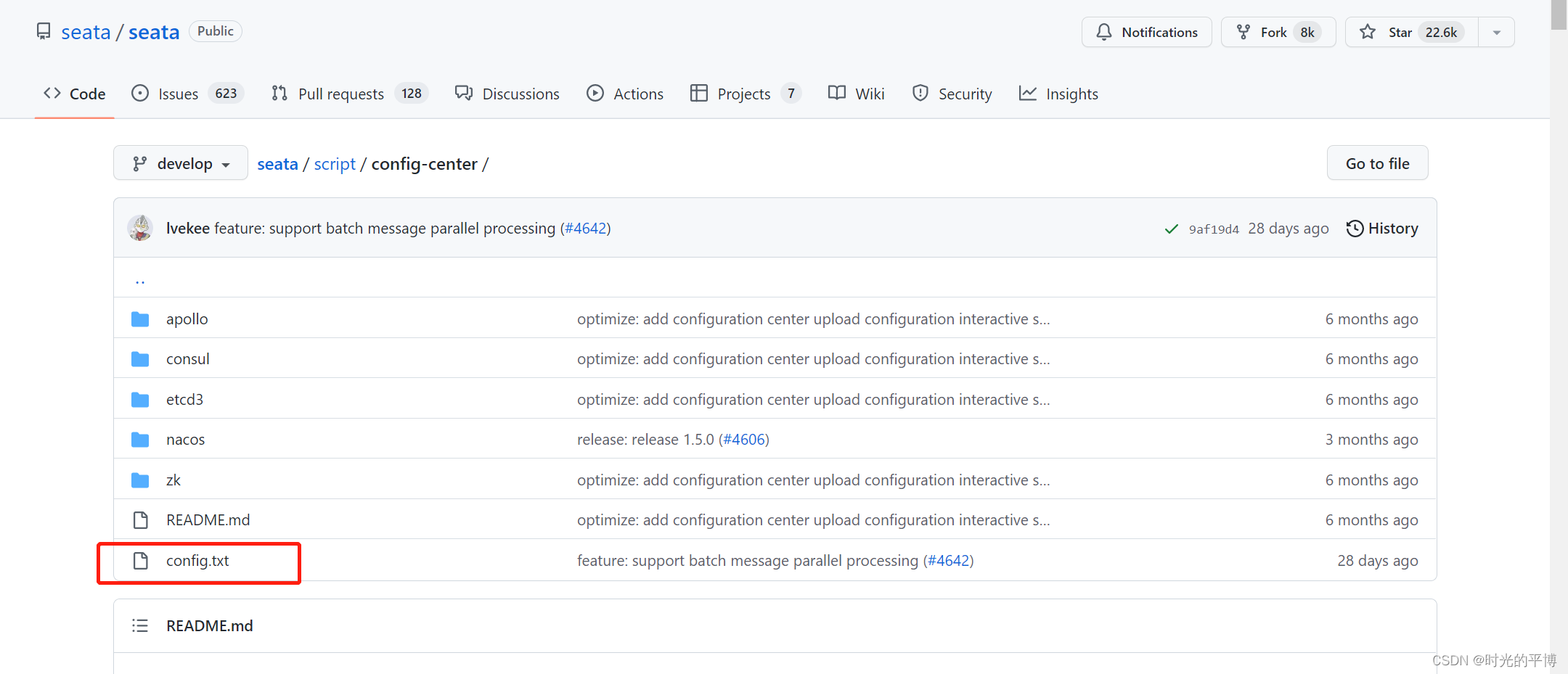The image size is (1568, 674).
Task: Open the commit History
Action: click(1382, 228)
